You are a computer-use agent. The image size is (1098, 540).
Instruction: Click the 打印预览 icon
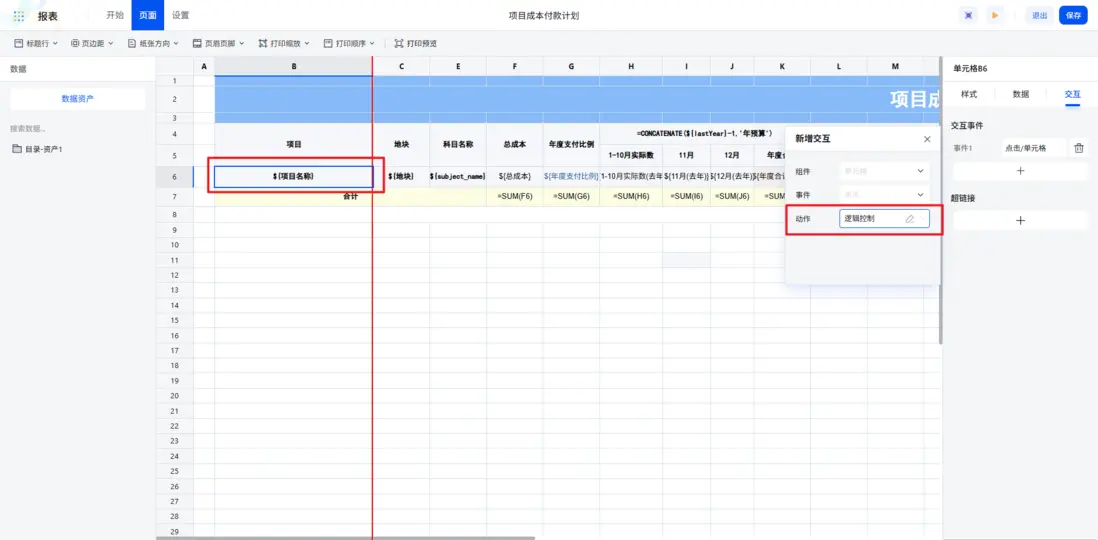398,43
